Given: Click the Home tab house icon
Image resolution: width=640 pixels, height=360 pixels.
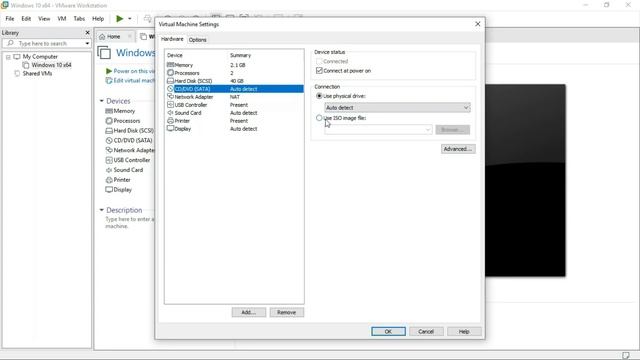Looking at the screenshot, I should 102,37.
